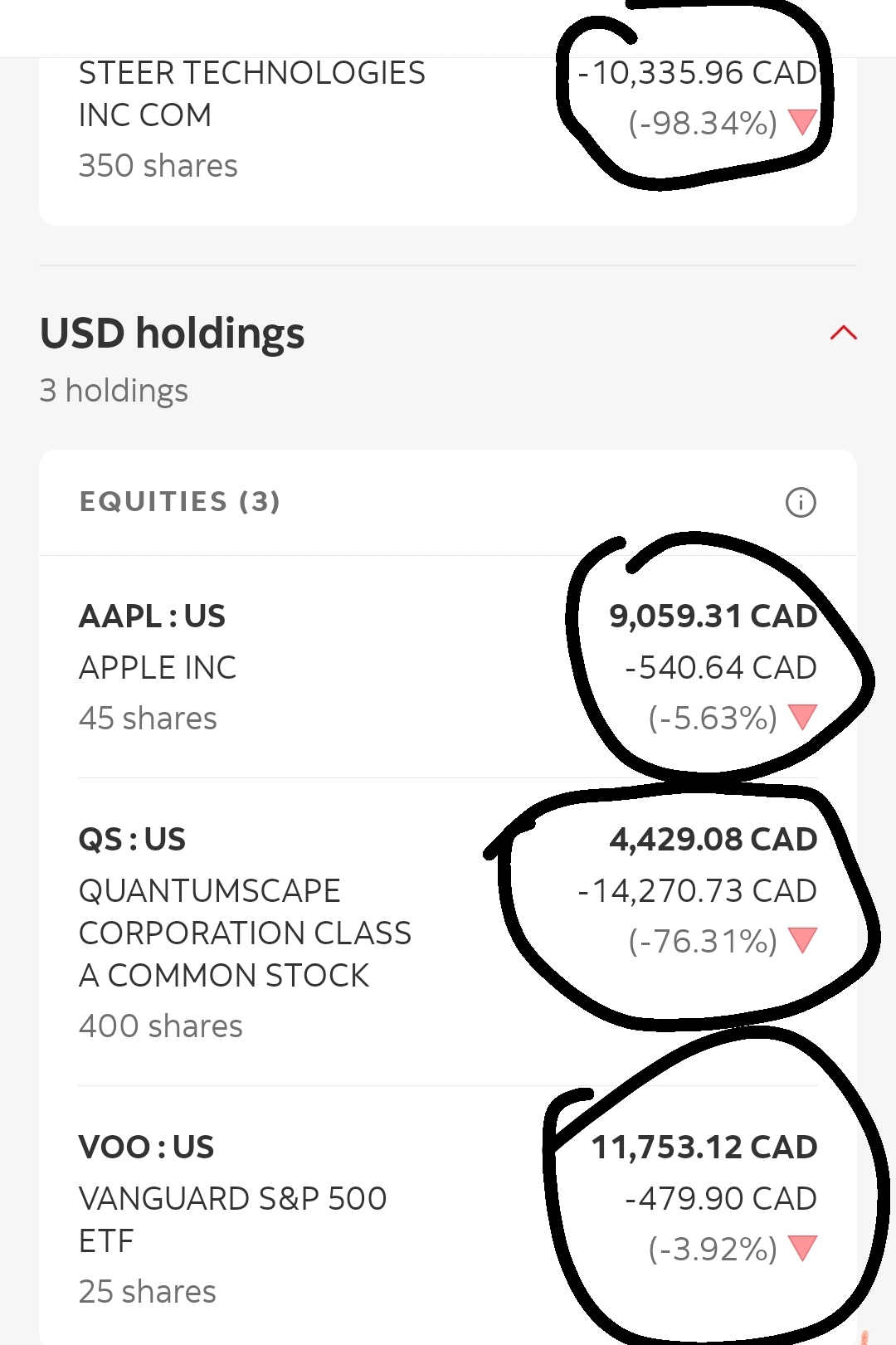Viewport: 896px width, 1345px height.
Task: Tap the 3 holdings subtitle text
Action: pos(114,391)
